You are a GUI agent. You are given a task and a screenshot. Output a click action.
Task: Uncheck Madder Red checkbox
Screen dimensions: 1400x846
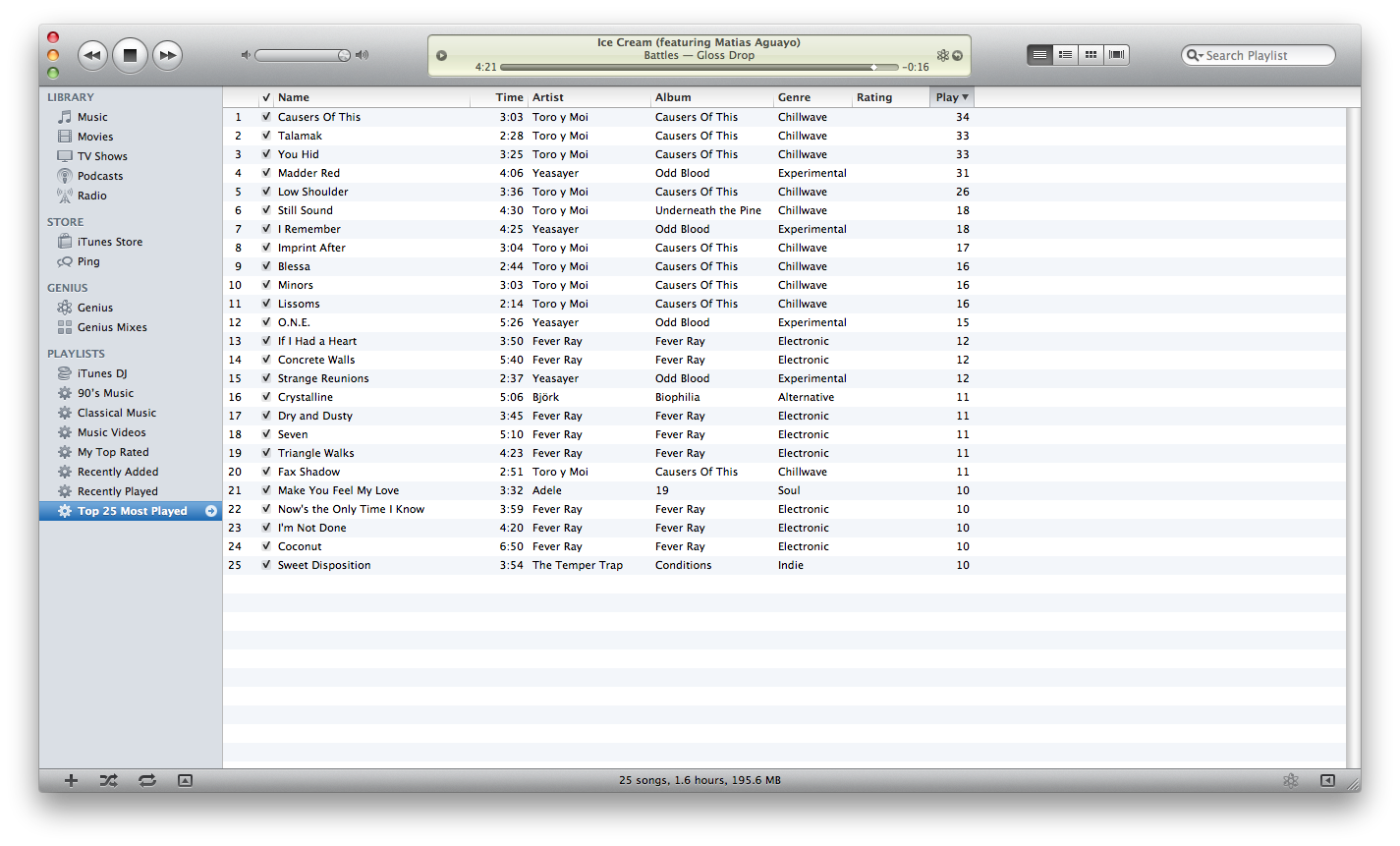point(266,173)
